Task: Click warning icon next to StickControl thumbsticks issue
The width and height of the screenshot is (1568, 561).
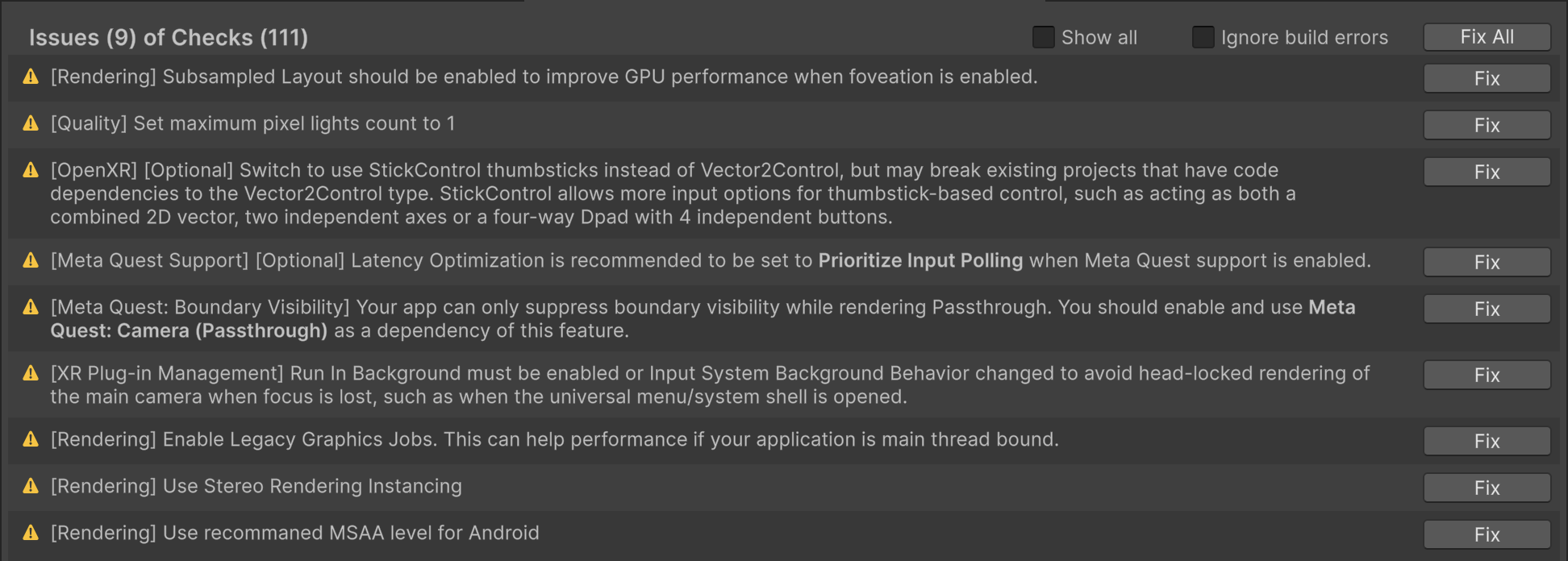Action: 31,171
